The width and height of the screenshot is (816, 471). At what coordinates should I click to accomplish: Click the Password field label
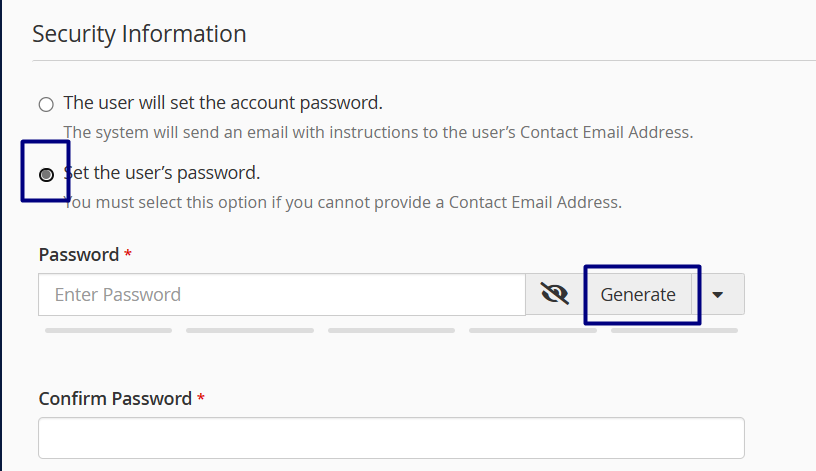[79, 255]
